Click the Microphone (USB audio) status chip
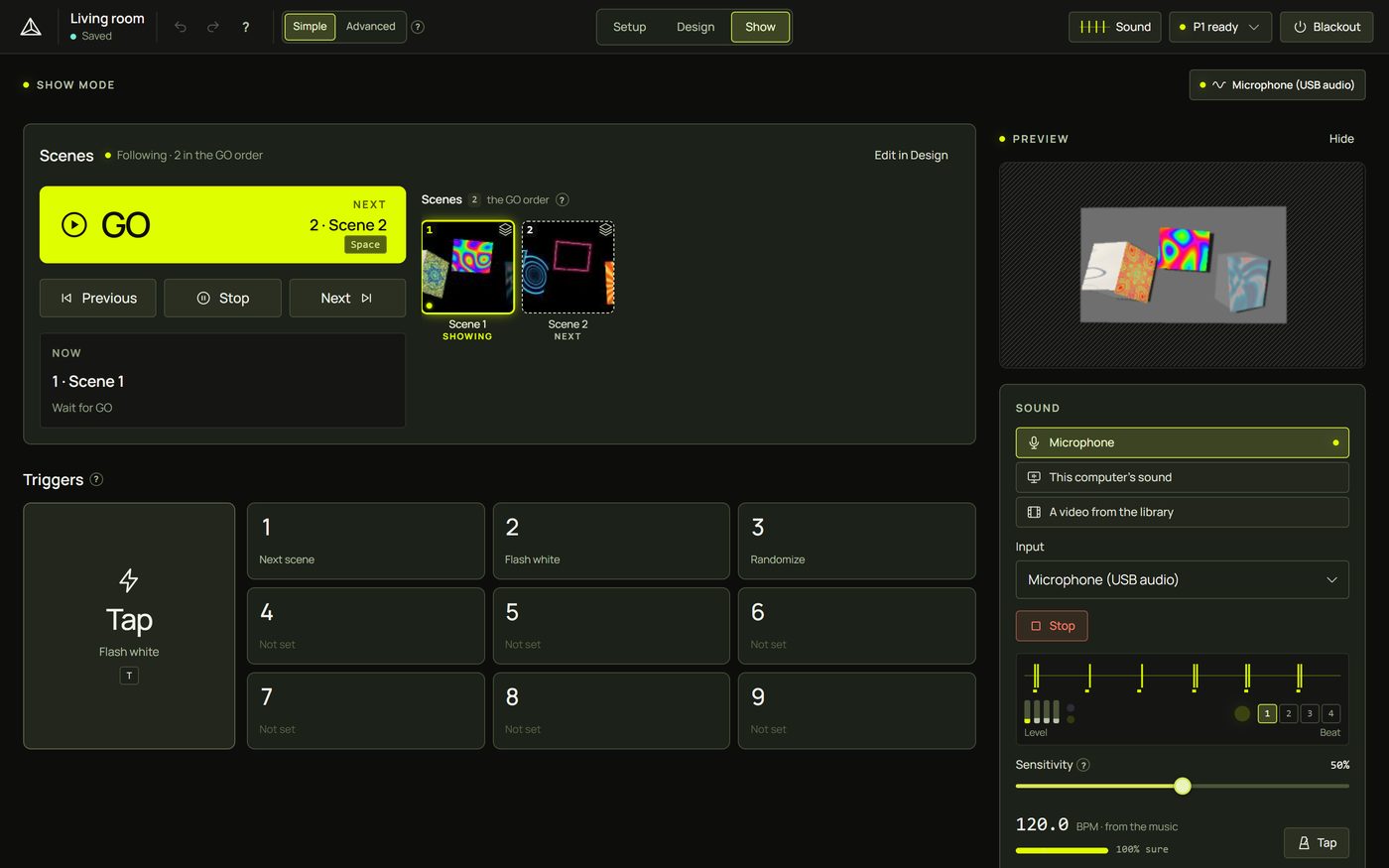This screenshot has width=1389, height=868. (x=1277, y=85)
